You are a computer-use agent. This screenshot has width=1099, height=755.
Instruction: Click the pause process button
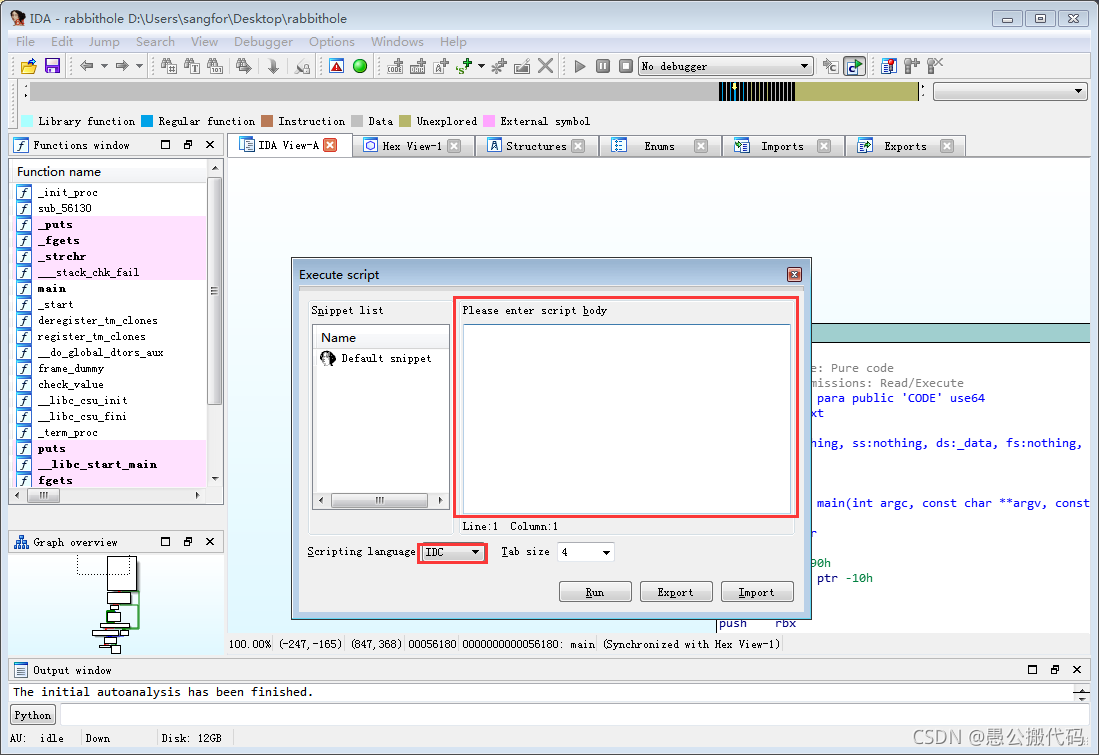coord(603,67)
